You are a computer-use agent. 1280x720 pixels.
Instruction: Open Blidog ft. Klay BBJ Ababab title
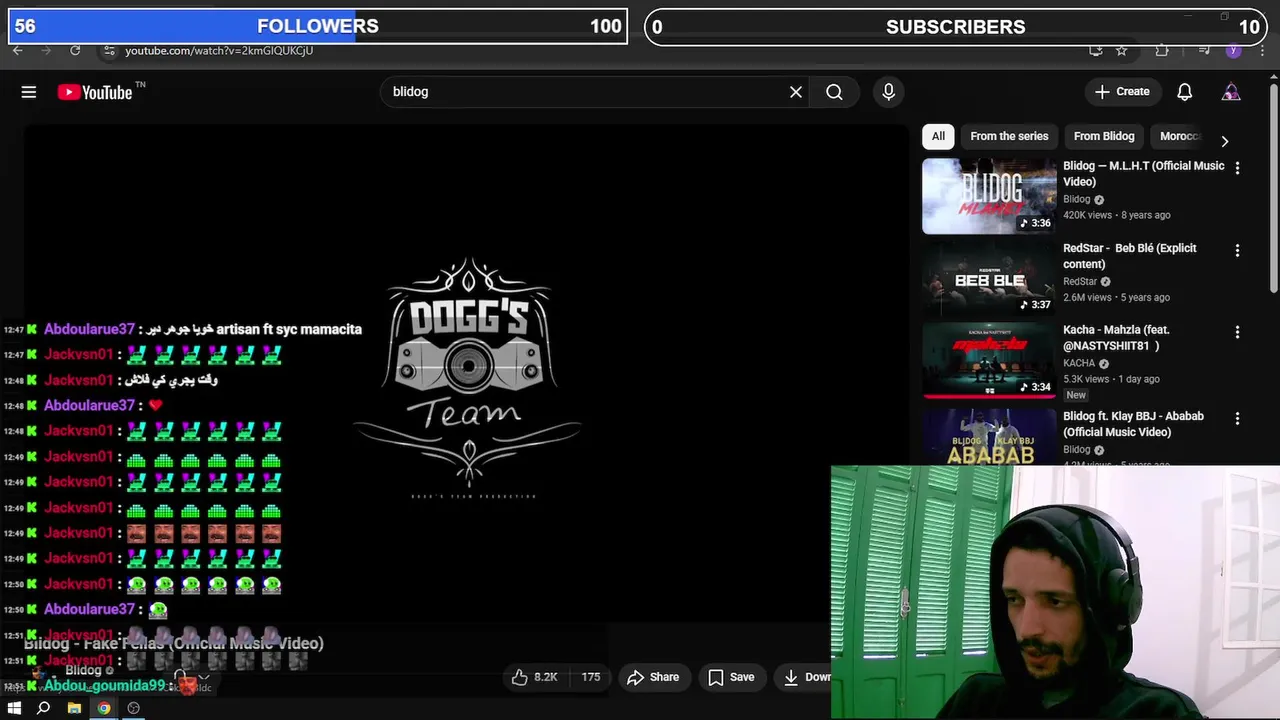(1133, 424)
